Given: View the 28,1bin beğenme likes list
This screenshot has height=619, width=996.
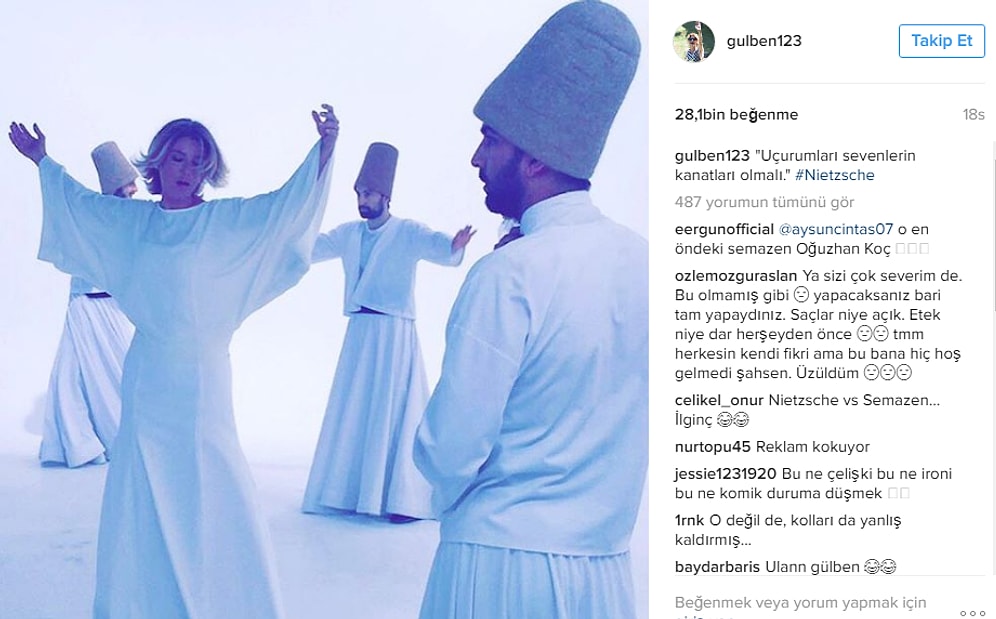Looking at the screenshot, I should pyautogui.click(x=736, y=114).
